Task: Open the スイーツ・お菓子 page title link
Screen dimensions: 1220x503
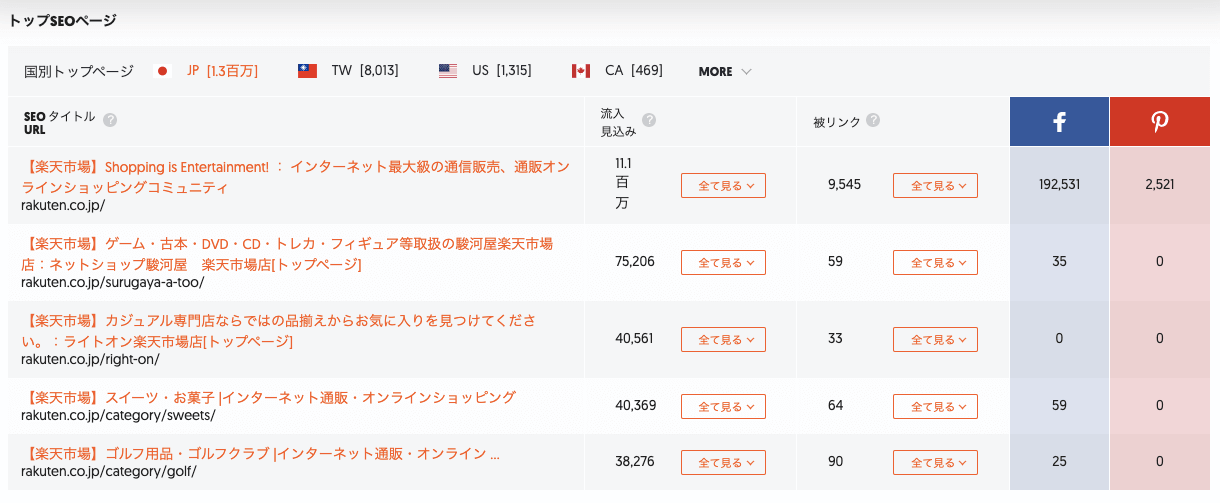Action: [x=268, y=397]
